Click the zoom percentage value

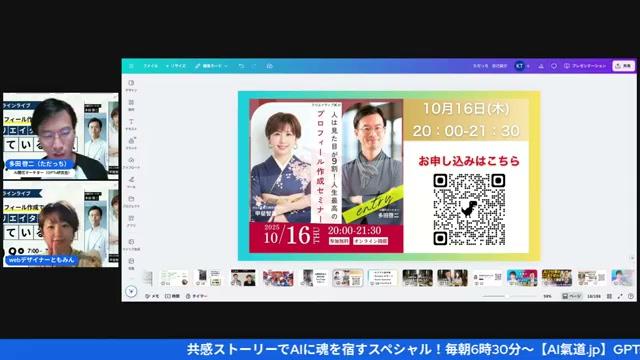pos(547,296)
